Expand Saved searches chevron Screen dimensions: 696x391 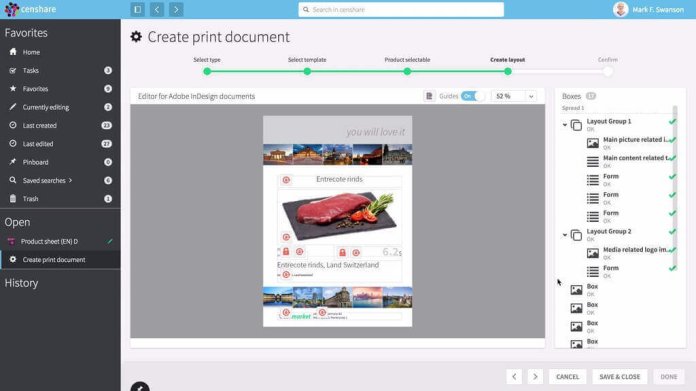click(x=70, y=181)
